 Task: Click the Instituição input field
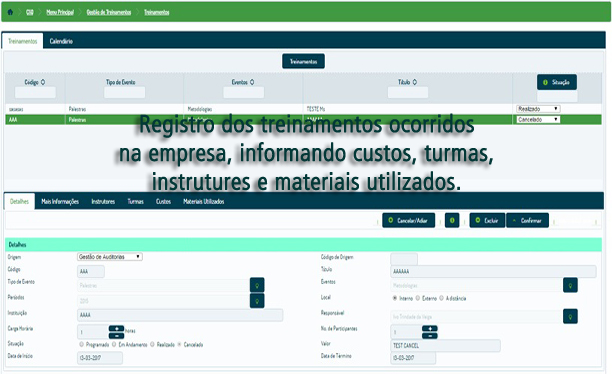coord(180,315)
